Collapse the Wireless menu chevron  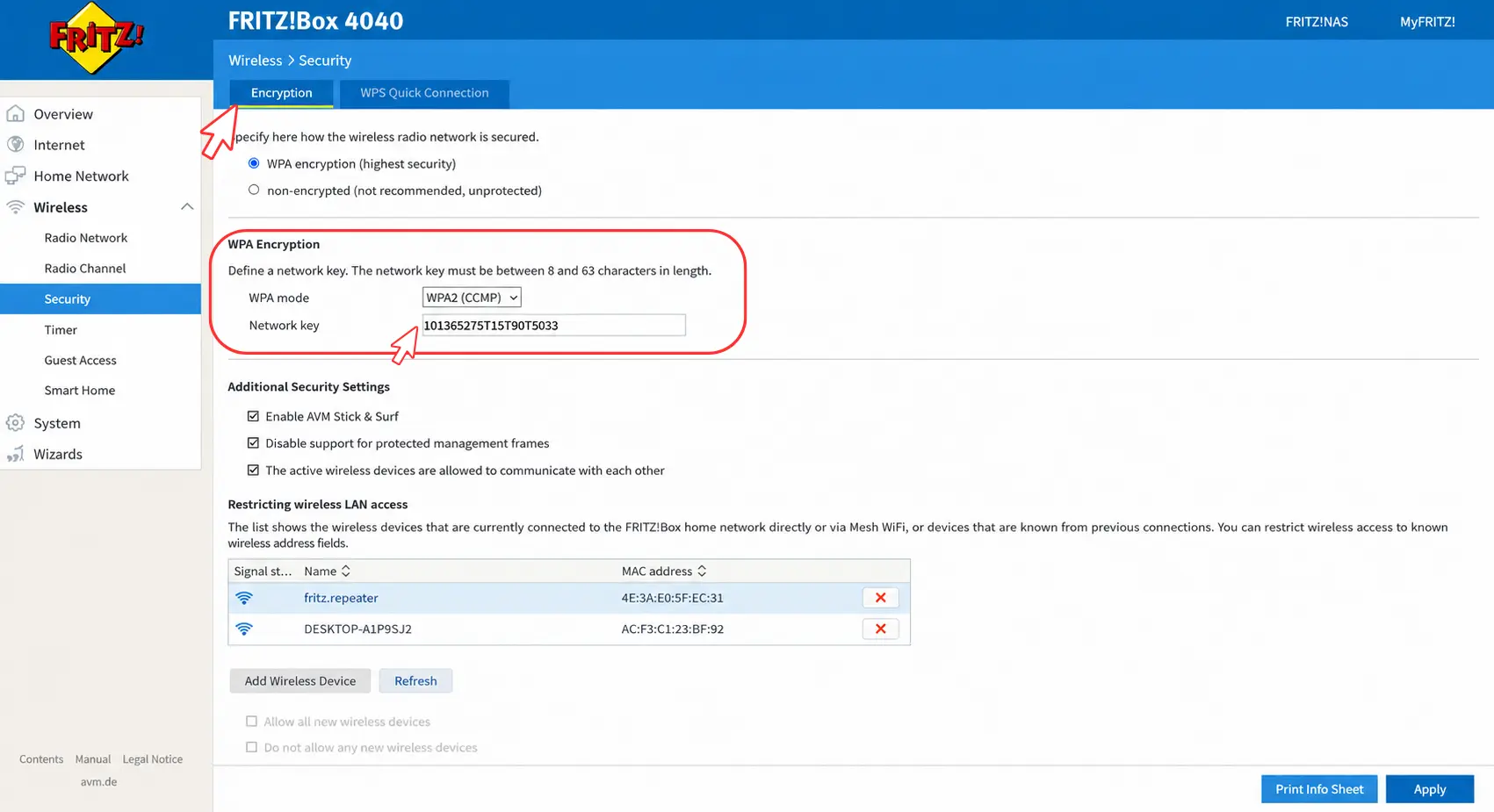point(186,207)
